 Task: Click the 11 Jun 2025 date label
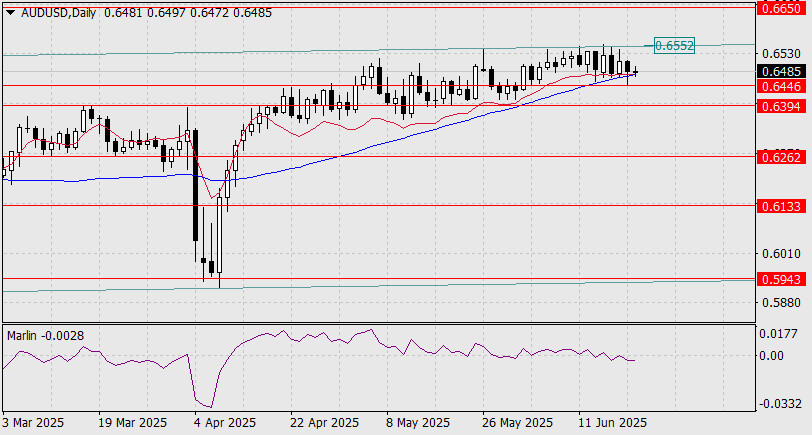coord(613,423)
